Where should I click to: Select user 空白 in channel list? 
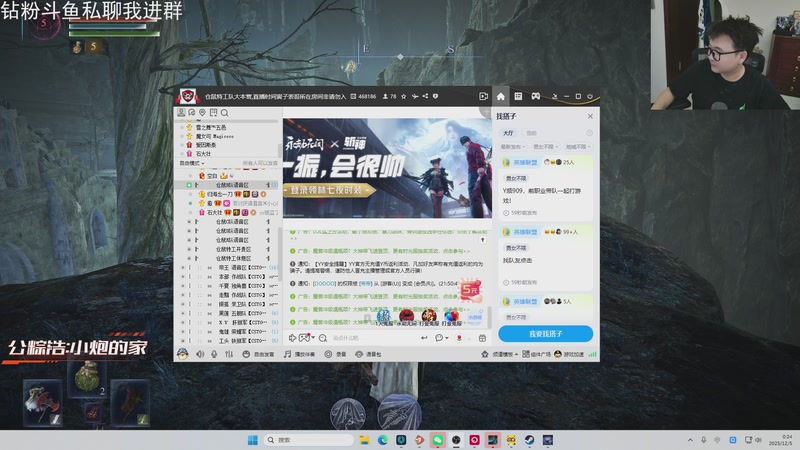pos(212,176)
